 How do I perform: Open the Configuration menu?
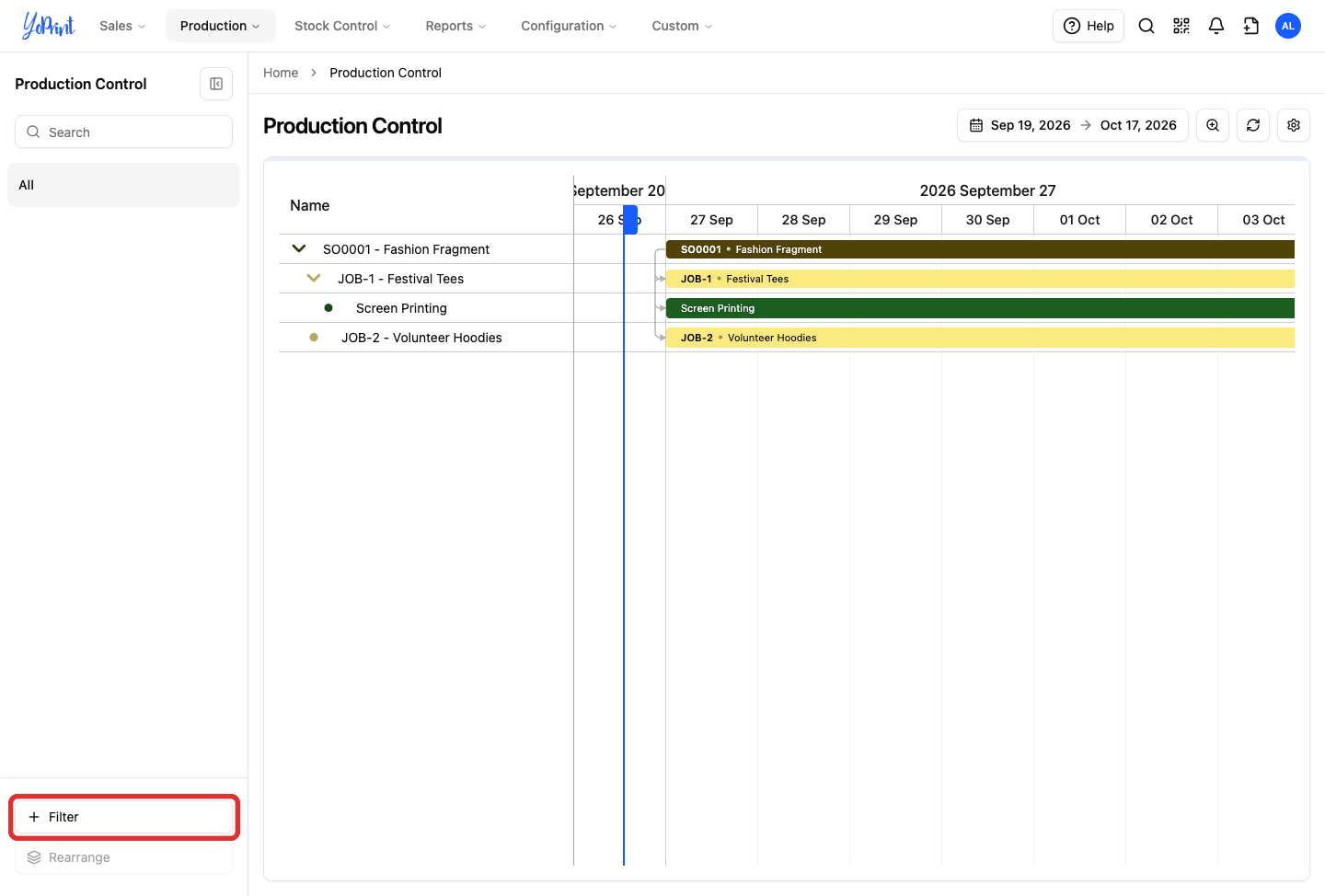pos(569,26)
